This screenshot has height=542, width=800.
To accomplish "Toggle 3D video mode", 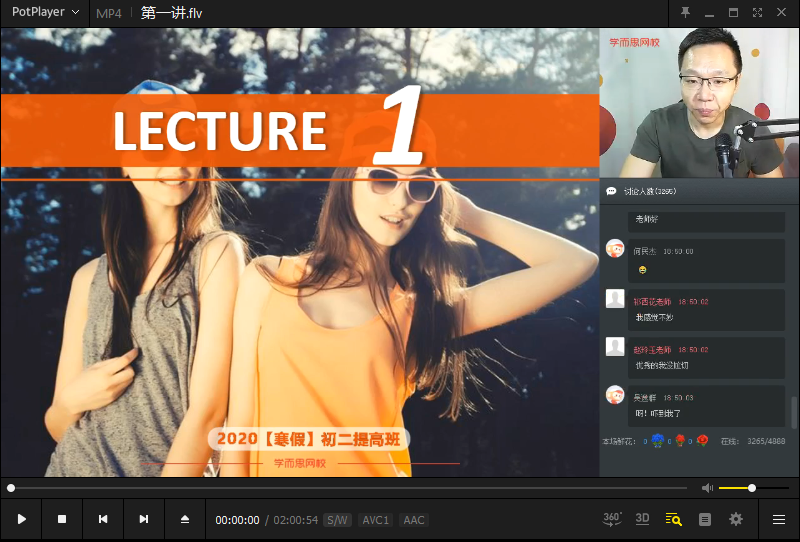I will tap(643, 519).
